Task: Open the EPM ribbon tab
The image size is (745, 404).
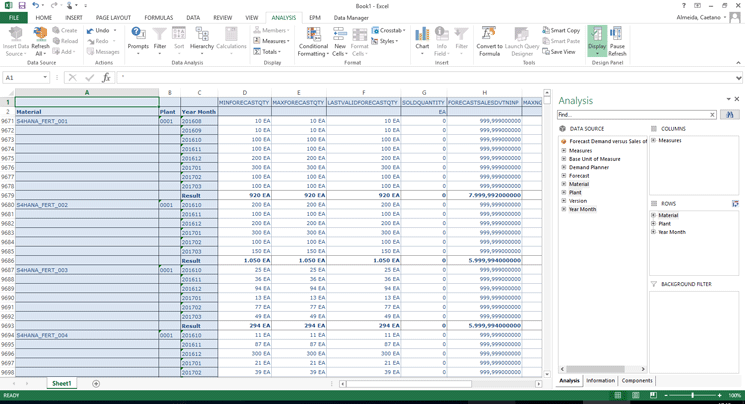Action: [x=314, y=18]
